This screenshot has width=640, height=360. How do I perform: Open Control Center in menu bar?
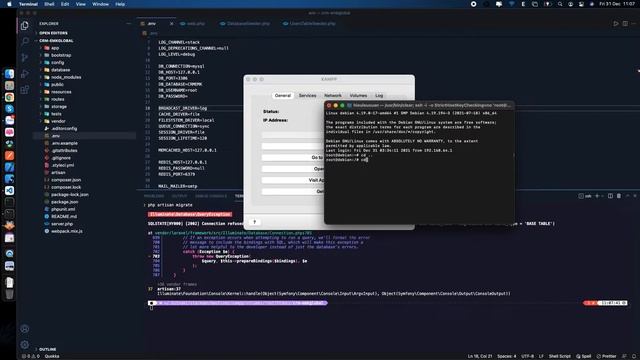581,4
